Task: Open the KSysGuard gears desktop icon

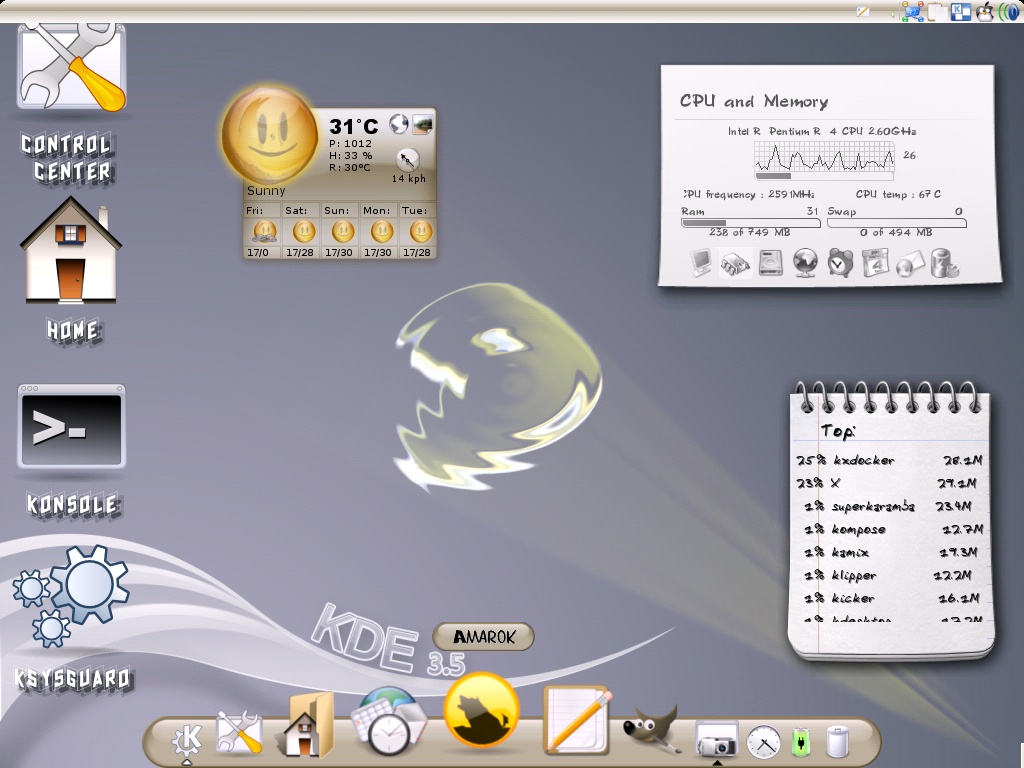Action: [71, 596]
